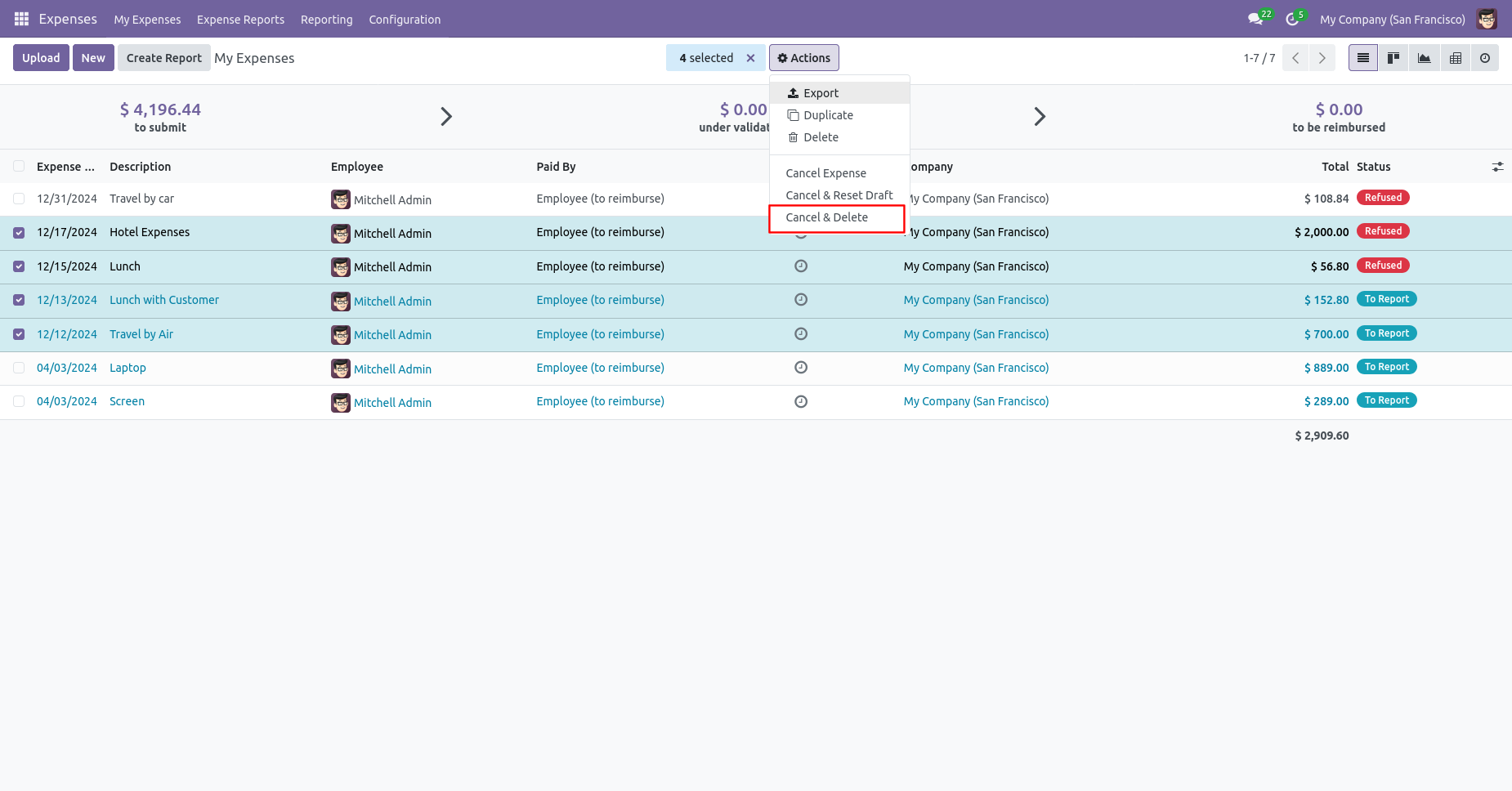Open My Company (San Francisco) switcher
Image resolution: width=1512 pixels, height=791 pixels.
pos(1393,19)
